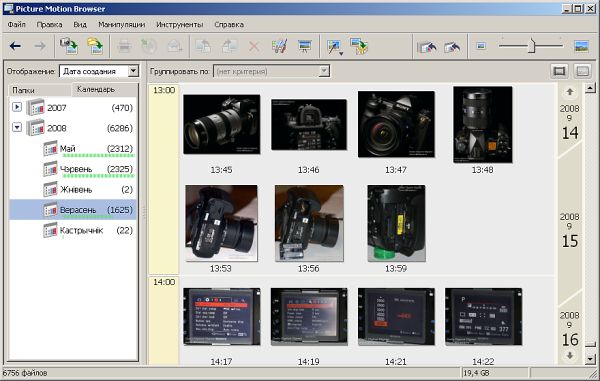Click the 14:00 hour header
The width and height of the screenshot is (600, 381).
coord(164,282)
